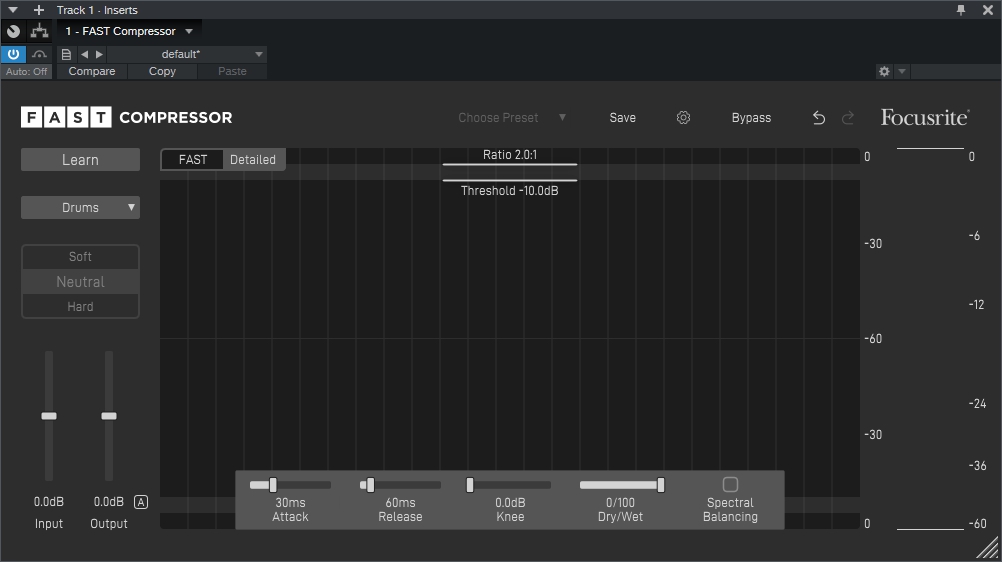The image size is (1002, 562).
Task: Undo the last change in plugin
Action: click(819, 118)
